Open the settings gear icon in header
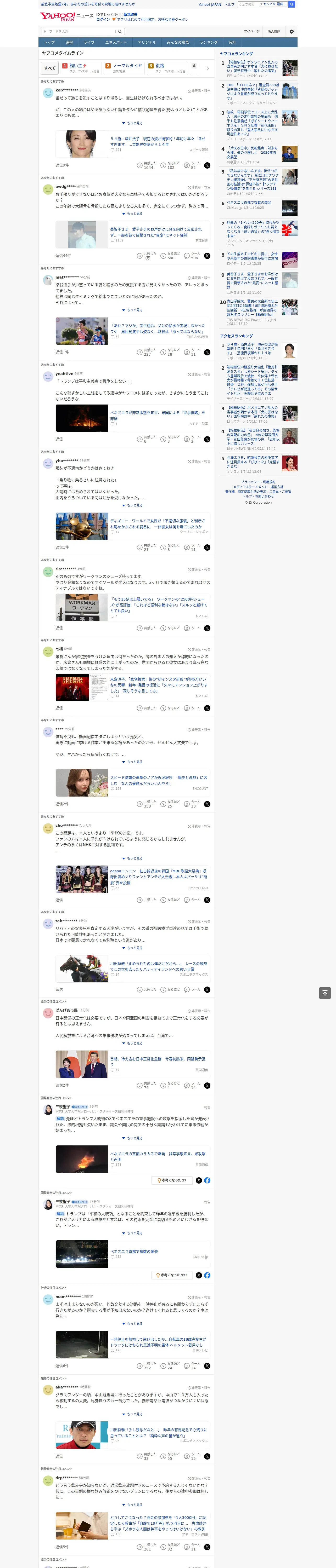 (x=292, y=32)
